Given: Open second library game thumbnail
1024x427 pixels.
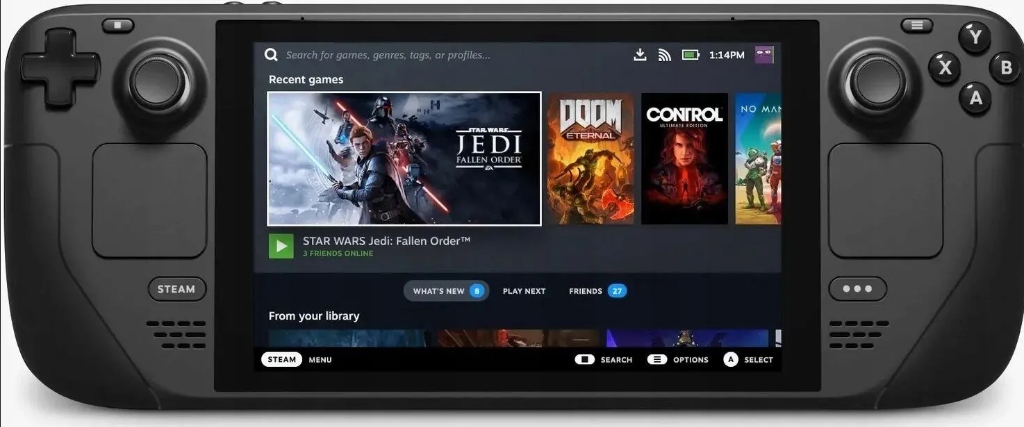Looking at the screenshot, I should (x=518, y=338).
